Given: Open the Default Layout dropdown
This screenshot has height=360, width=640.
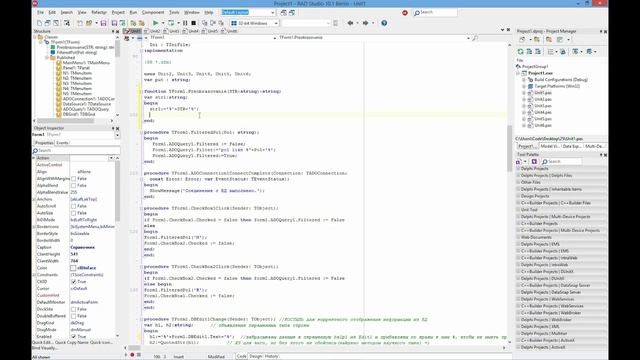Looking at the screenshot, I should (x=273, y=13).
